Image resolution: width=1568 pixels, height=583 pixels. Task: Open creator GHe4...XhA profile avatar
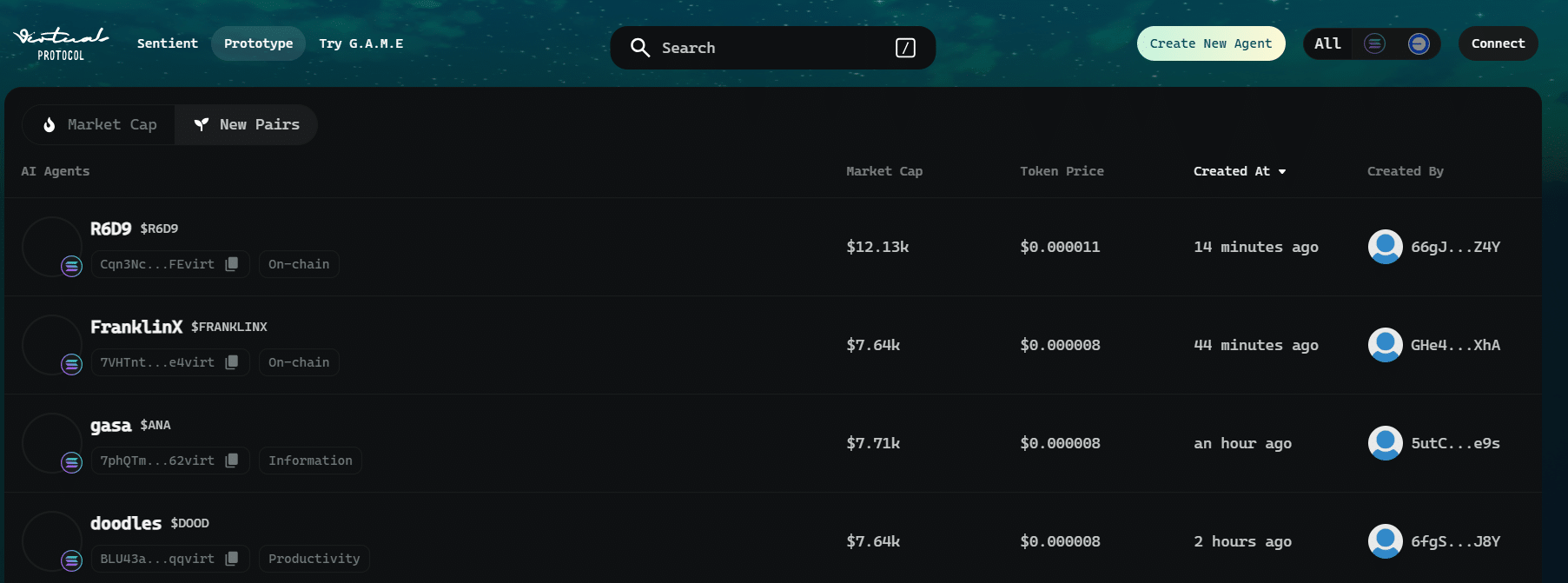pos(1385,345)
